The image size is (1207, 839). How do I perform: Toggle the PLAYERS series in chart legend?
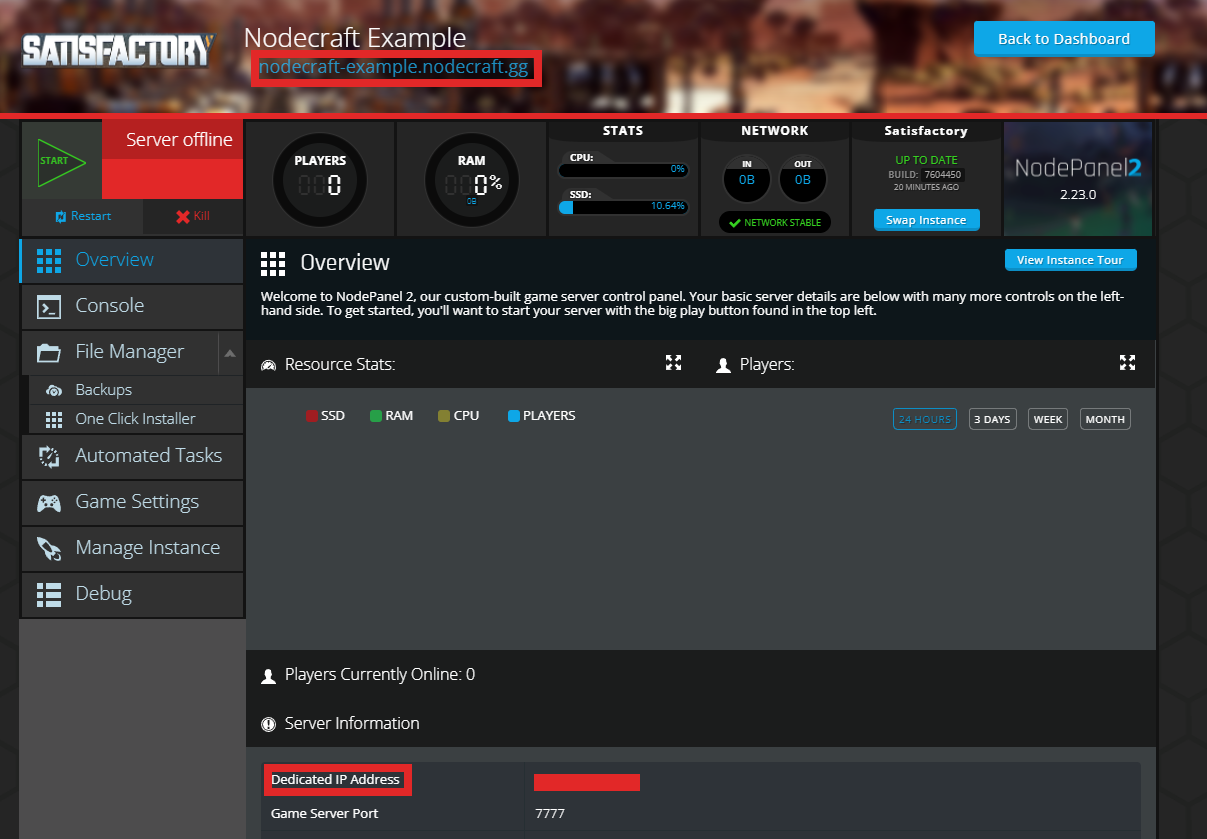point(541,416)
